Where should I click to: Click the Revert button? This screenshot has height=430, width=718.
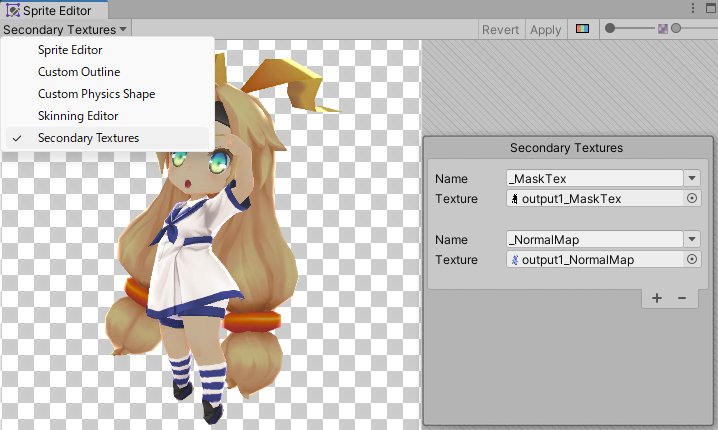click(x=500, y=29)
